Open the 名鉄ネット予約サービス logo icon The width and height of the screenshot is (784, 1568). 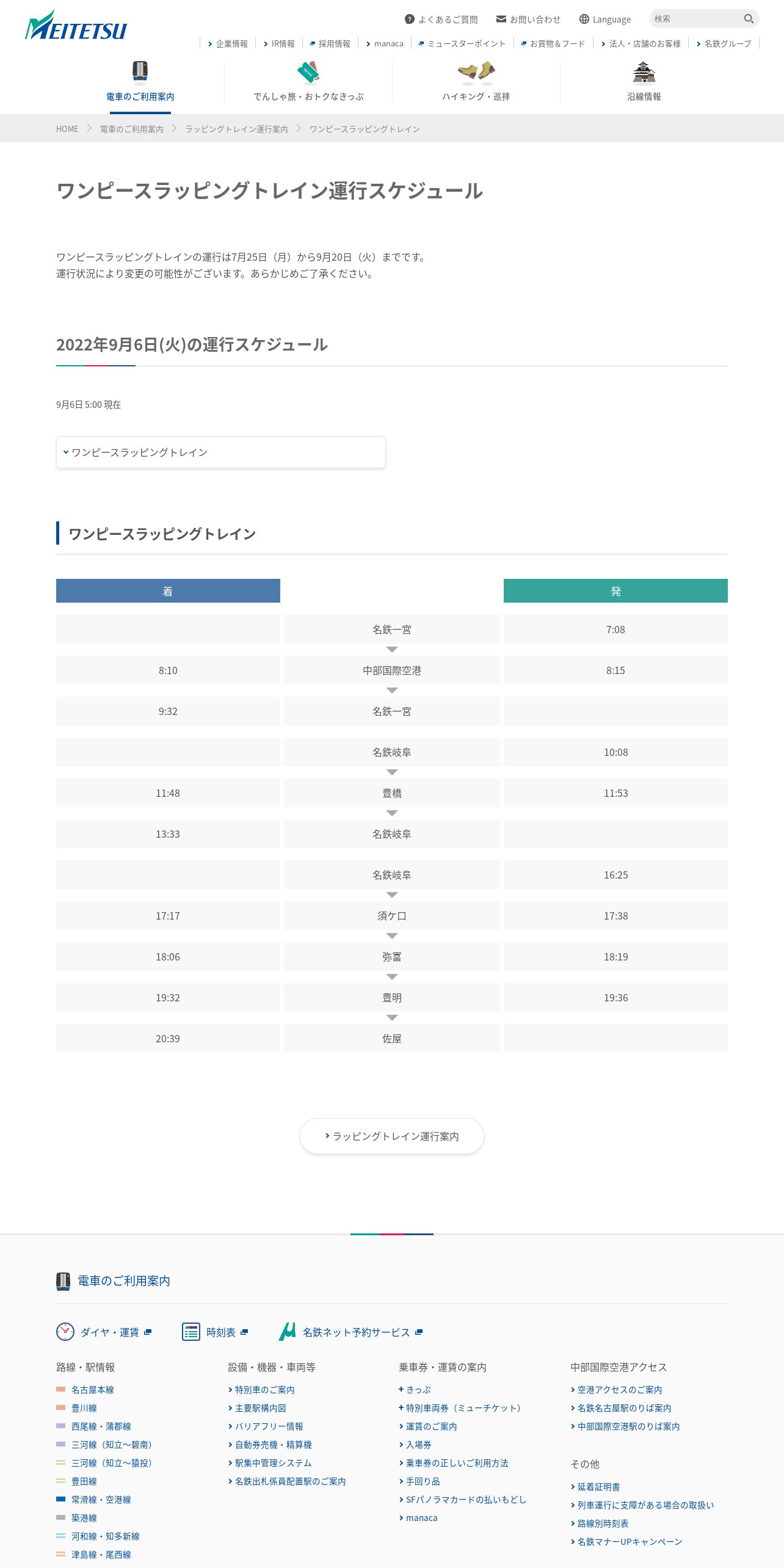coord(288,1332)
